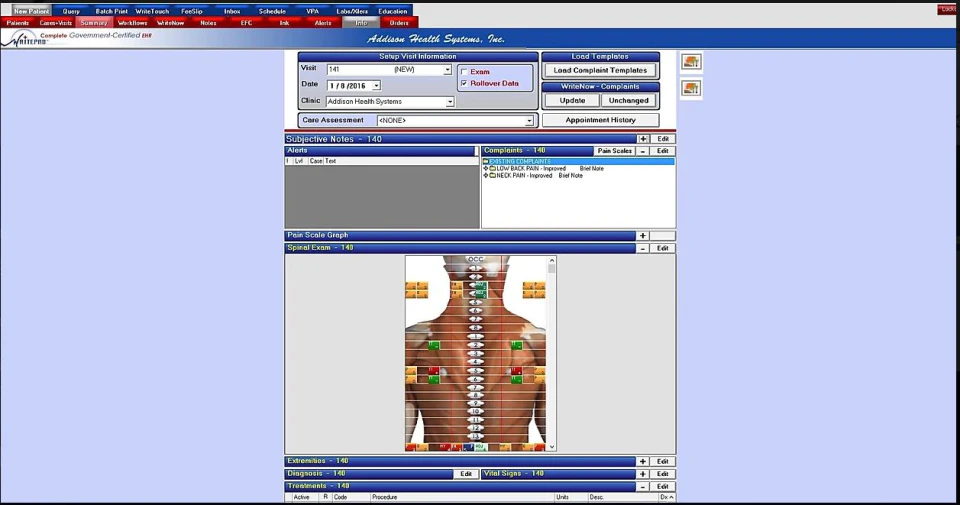Image resolution: width=960 pixels, height=505 pixels.
Task: Go to the Cases+Visits tab
Action: point(56,23)
